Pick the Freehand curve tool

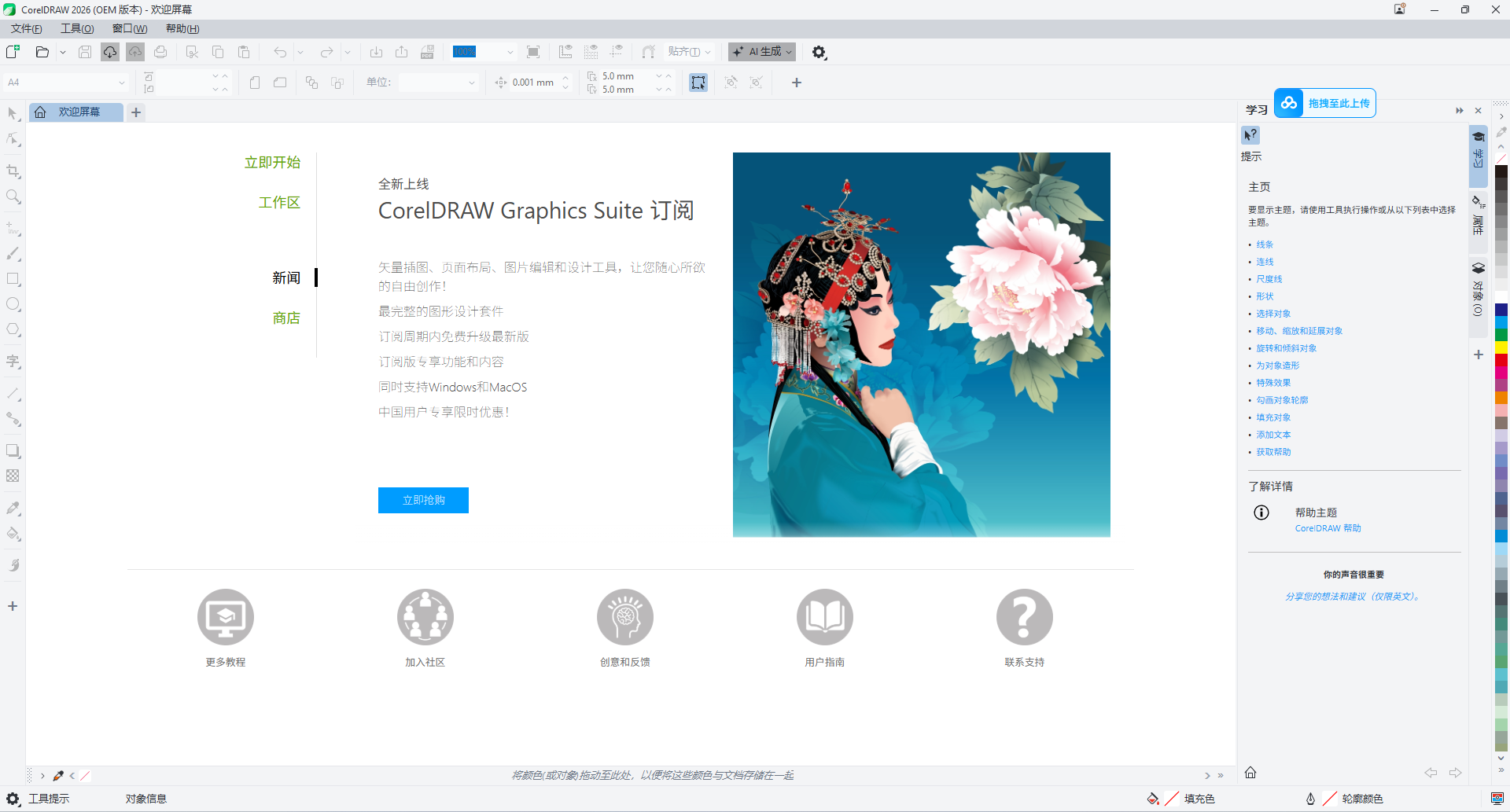13,228
